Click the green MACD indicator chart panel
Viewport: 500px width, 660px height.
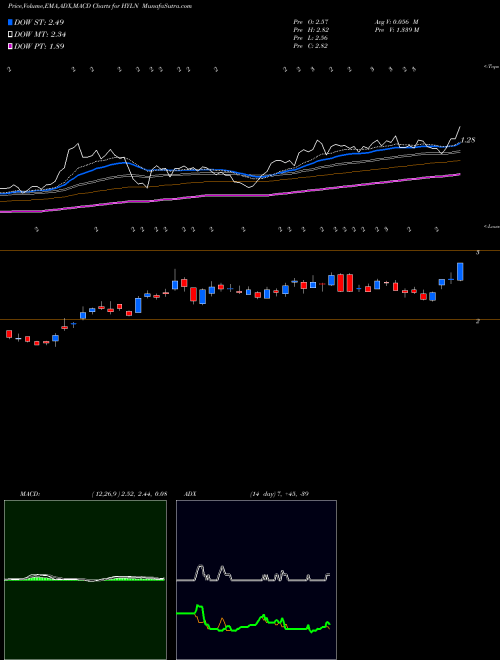[85, 580]
